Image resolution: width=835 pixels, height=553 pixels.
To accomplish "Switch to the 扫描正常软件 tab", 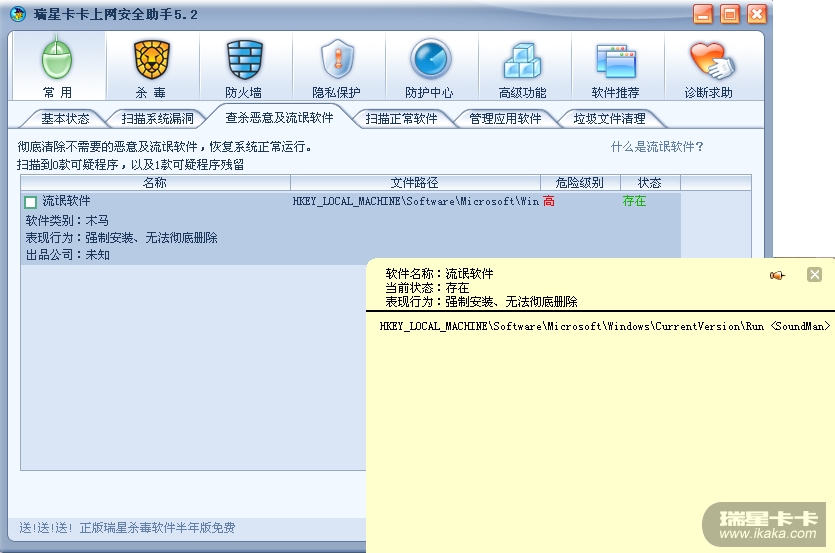I will (x=402, y=119).
